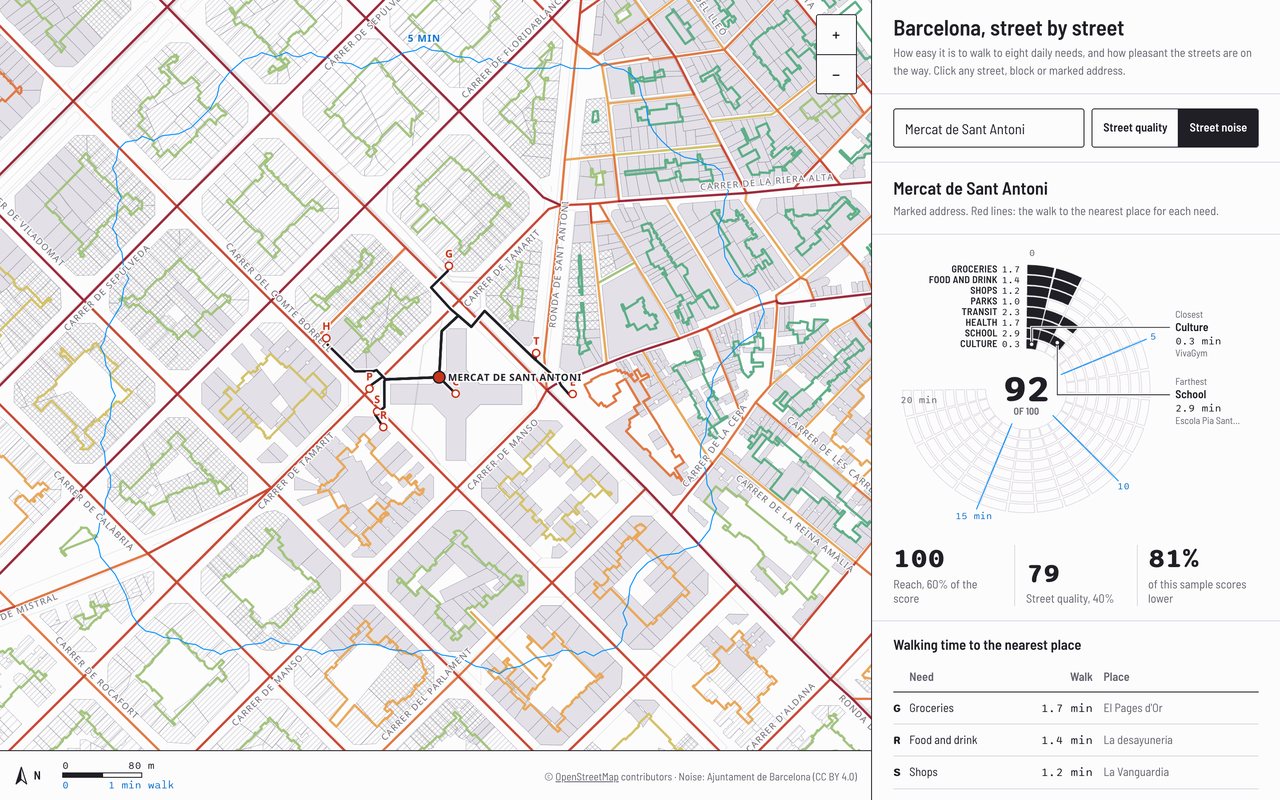Viewport: 1280px width, 800px height.
Task: Click the Reach score value 100
Action: click(x=919, y=558)
